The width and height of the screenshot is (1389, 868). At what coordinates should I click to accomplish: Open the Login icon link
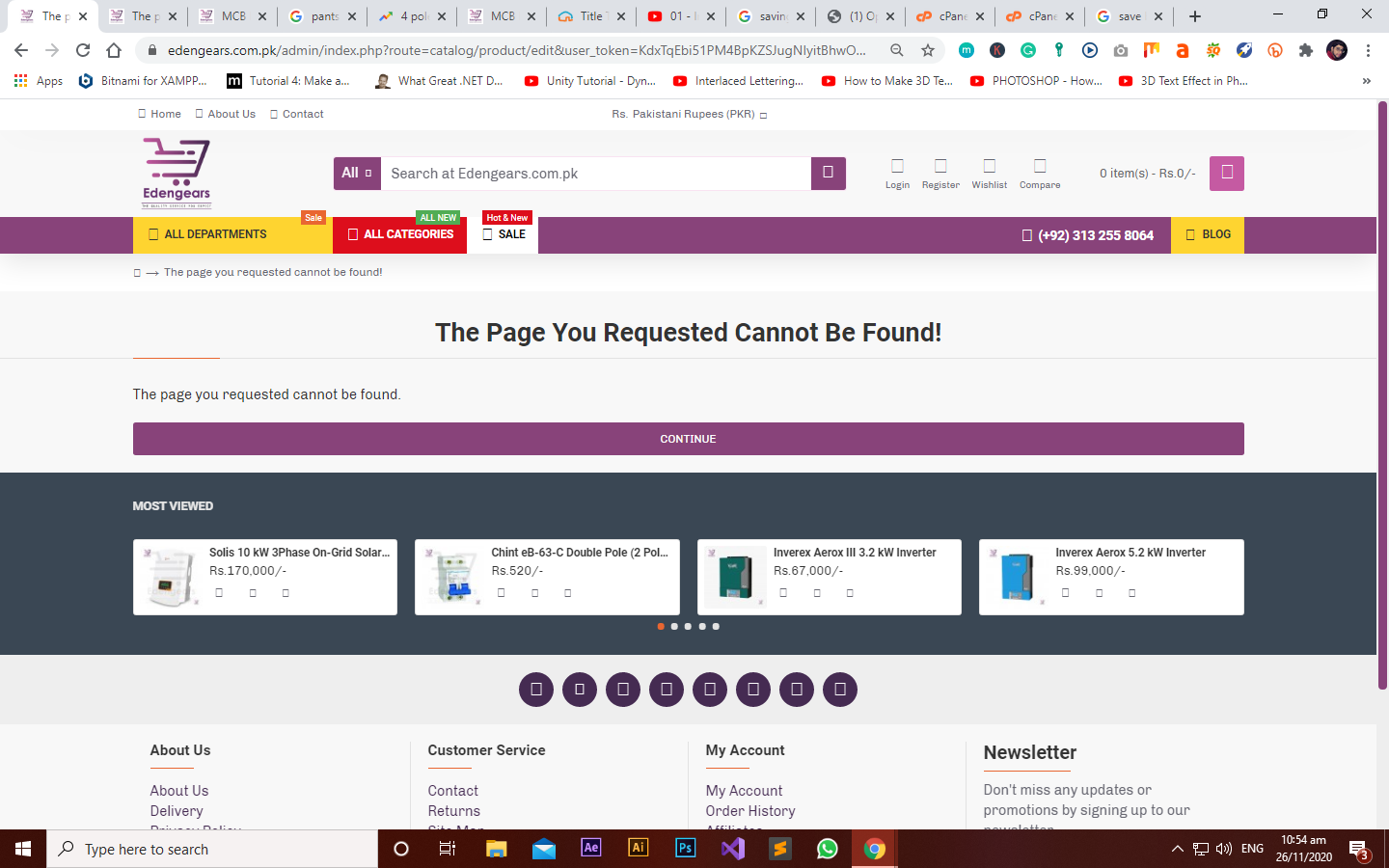coord(897,174)
